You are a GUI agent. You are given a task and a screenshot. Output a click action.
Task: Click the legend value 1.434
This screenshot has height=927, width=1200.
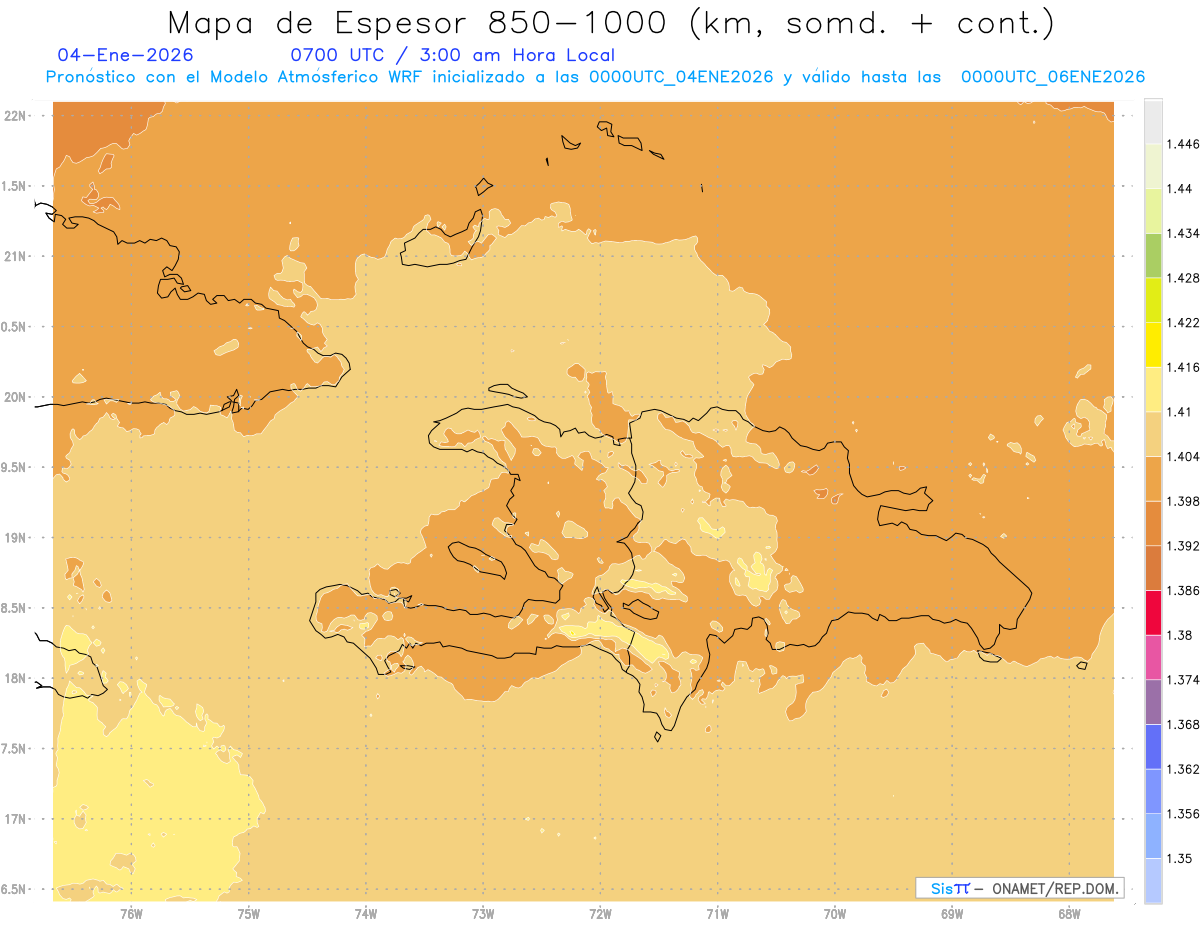(1184, 233)
